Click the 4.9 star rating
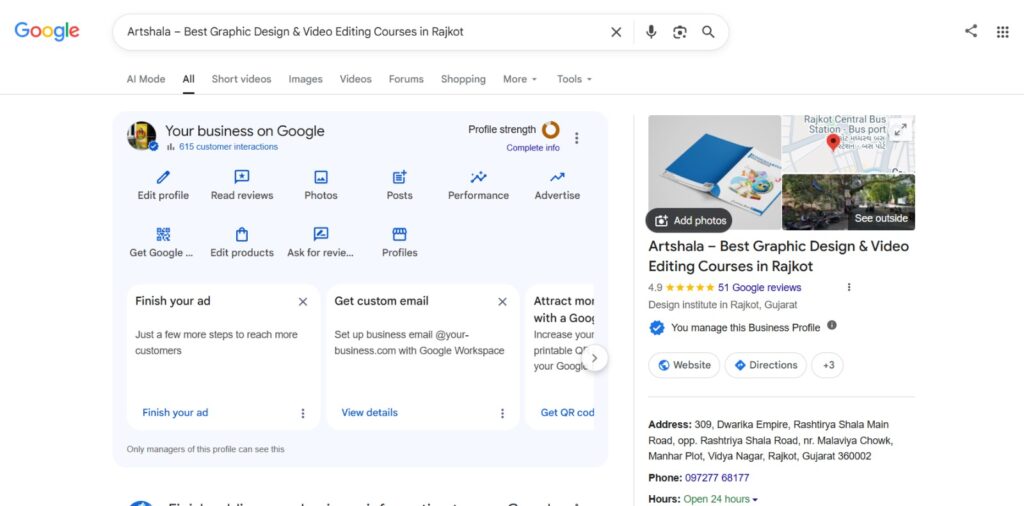Screen dimensions: 1024x506 point(681,287)
